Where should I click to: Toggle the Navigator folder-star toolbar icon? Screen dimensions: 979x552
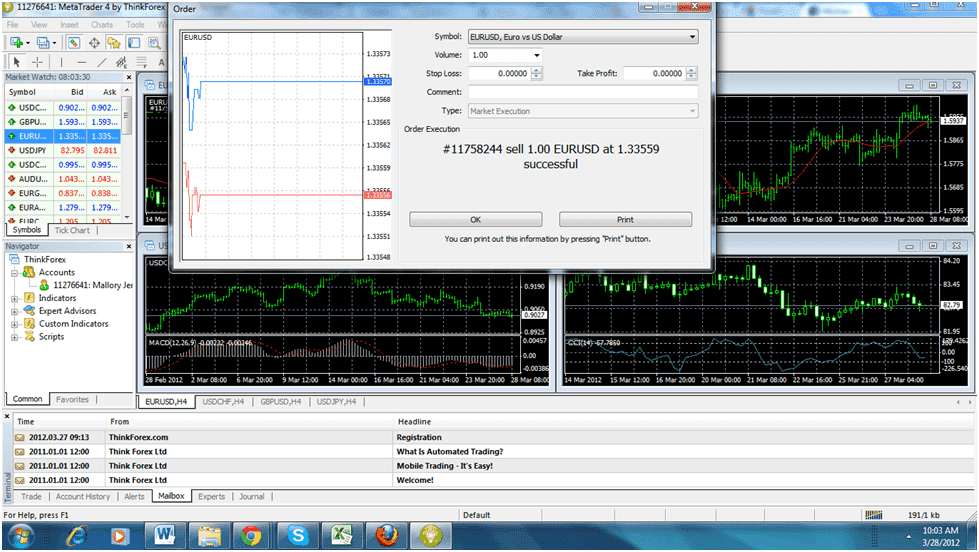tap(114, 42)
